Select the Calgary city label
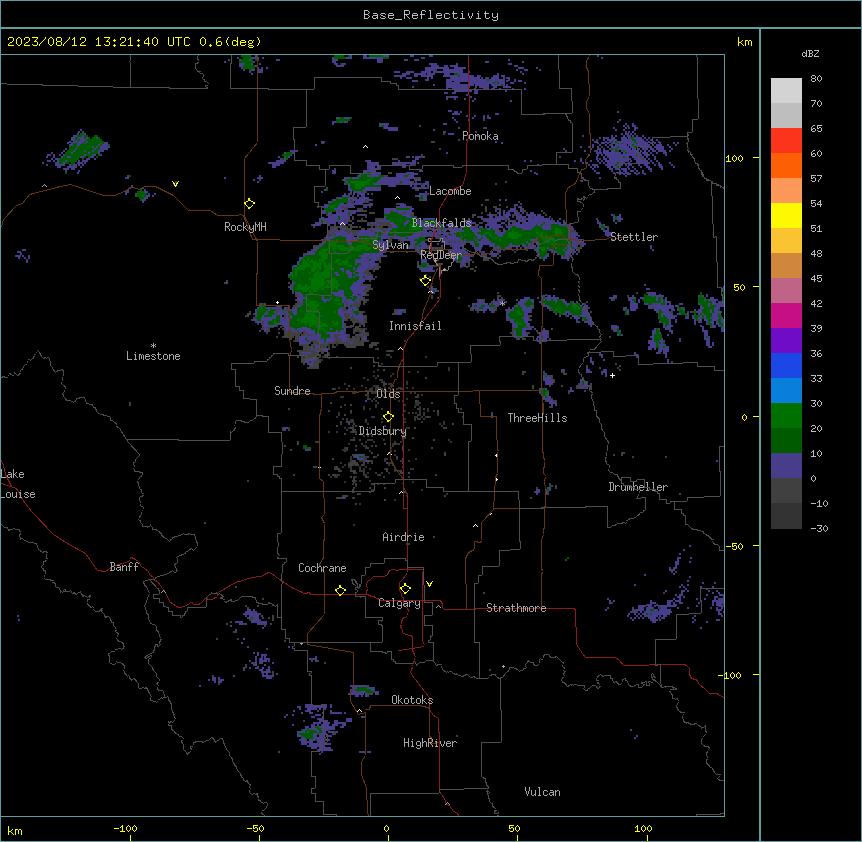The width and height of the screenshot is (862, 842). 399,603
